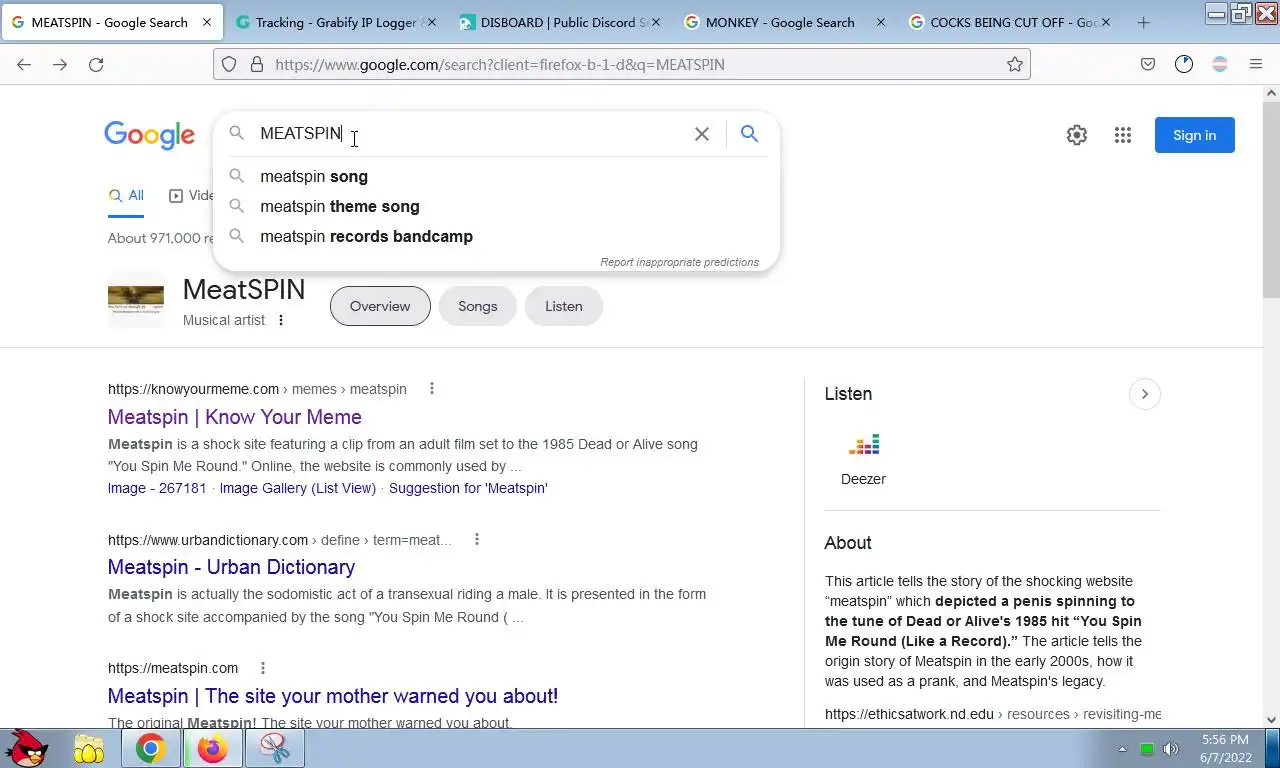Image resolution: width=1280 pixels, height=768 pixels.
Task: Close the MONKEY Google Search tab
Action: pos(881,22)
